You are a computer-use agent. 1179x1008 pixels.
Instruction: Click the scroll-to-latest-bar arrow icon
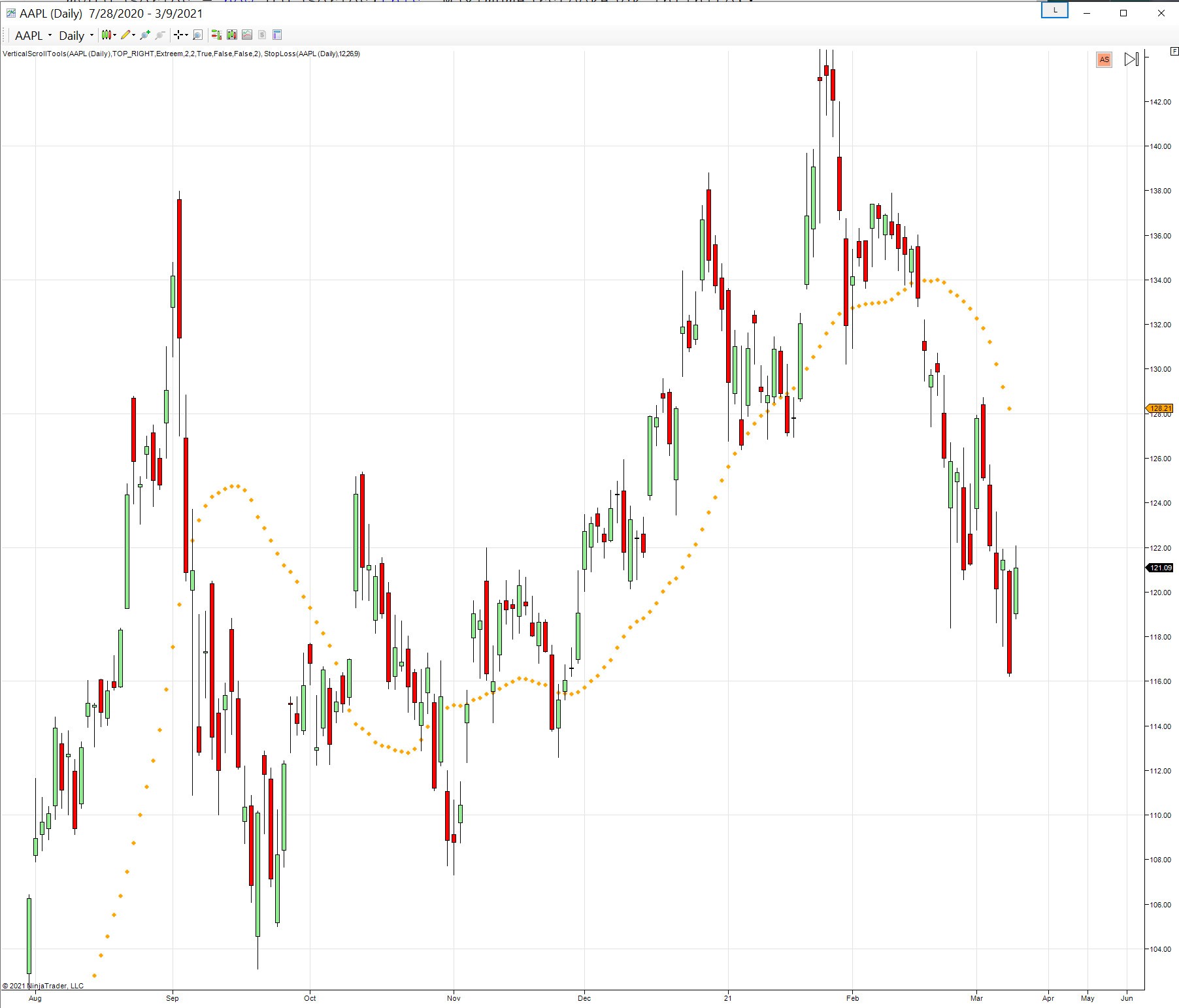(x=1131, y=59)
